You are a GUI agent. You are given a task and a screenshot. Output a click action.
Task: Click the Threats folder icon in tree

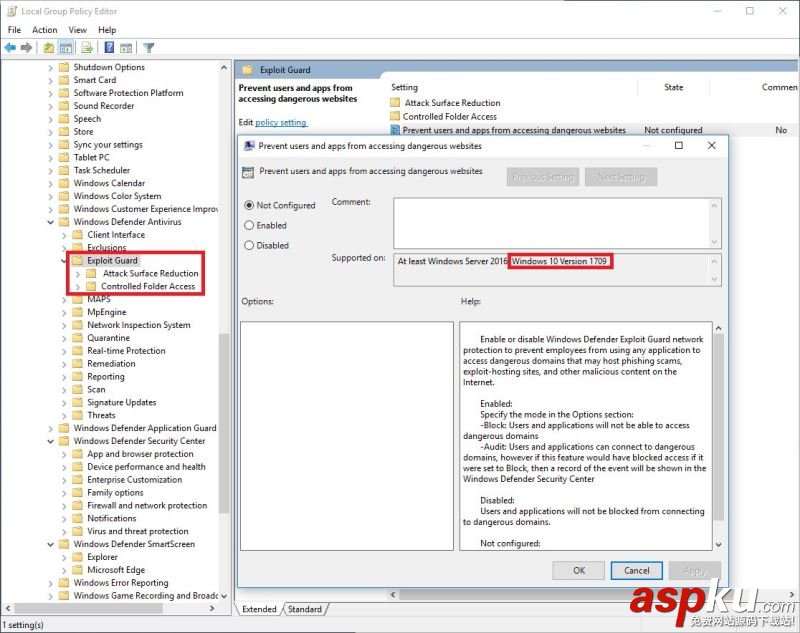(x=77, y=415)
